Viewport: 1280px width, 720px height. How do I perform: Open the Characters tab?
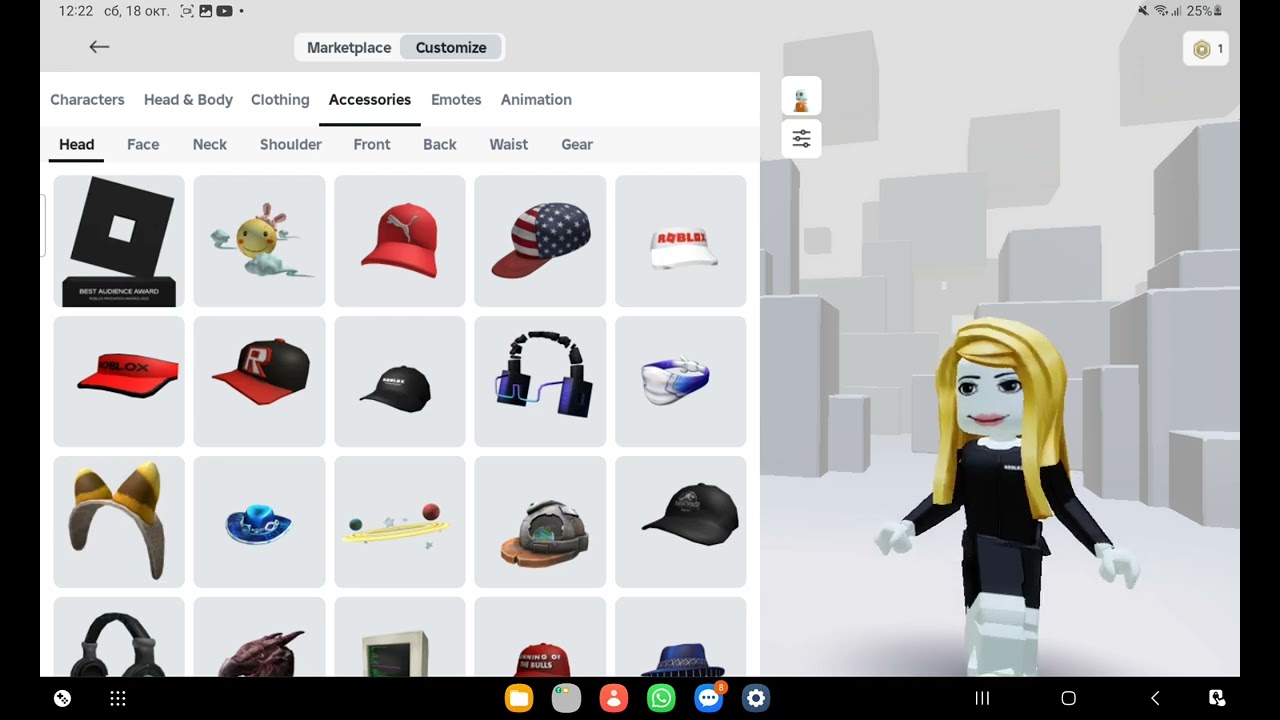click(87, 100)
